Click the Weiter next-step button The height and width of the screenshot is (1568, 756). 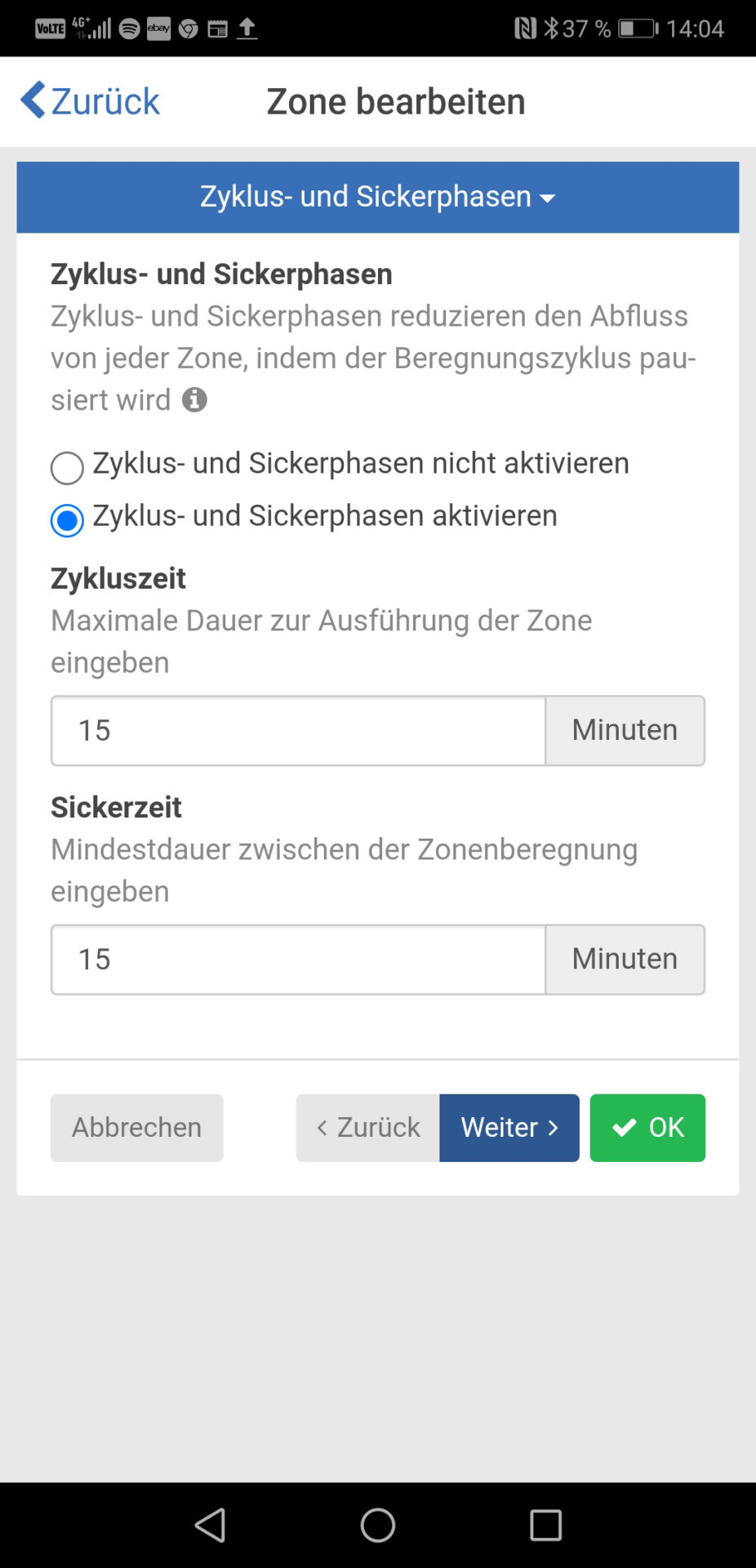(x=509, y=1128)
